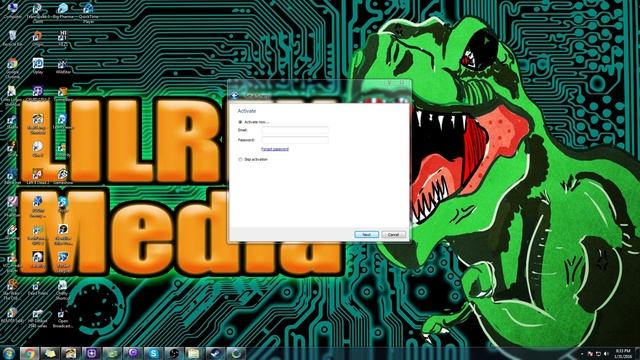Open Chrome from the taskbar
Screen dimensions: 640x360
point(29,353)
